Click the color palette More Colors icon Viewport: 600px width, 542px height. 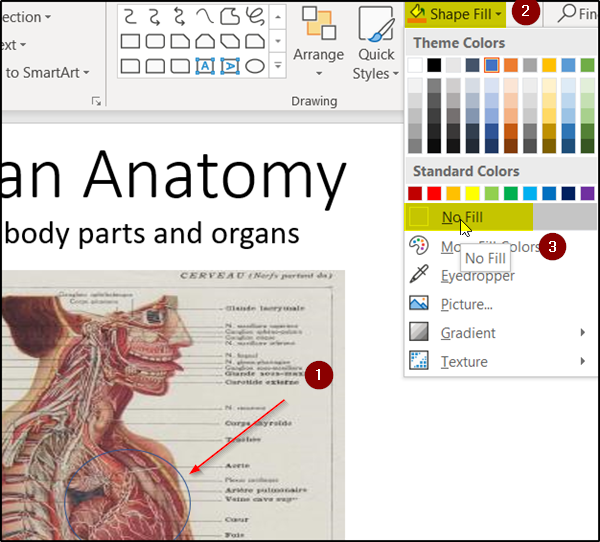(x=419, y=245)
